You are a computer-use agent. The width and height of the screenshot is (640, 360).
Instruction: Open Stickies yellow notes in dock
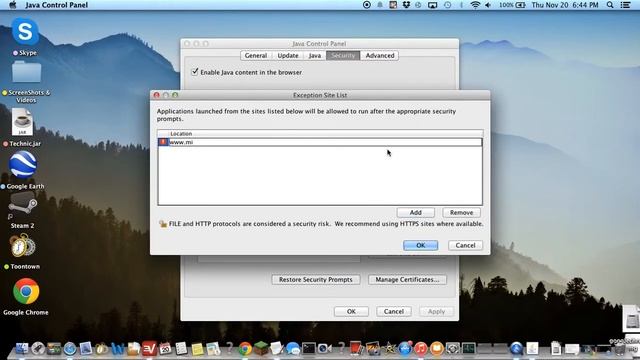(x=198, y=349)
